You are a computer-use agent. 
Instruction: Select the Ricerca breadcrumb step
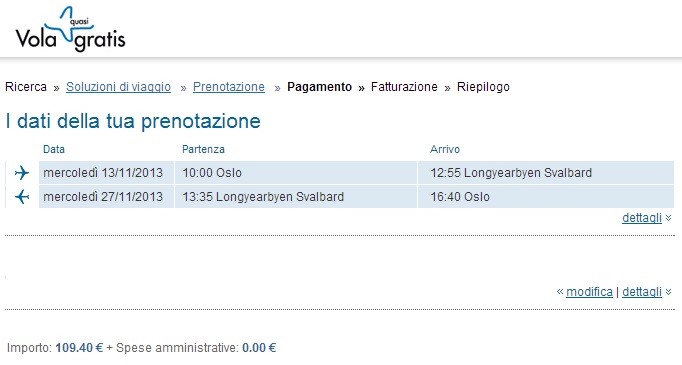[26, 87]
